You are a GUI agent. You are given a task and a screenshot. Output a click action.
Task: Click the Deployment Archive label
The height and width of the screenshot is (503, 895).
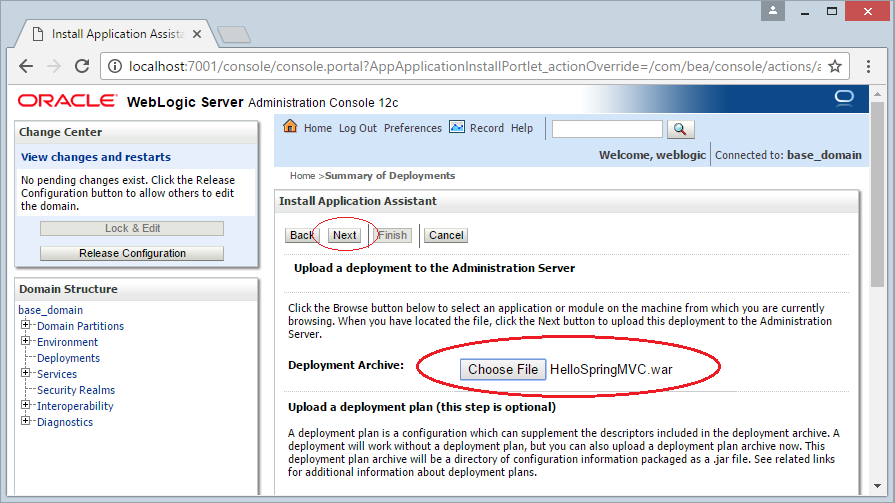[346, 365]
